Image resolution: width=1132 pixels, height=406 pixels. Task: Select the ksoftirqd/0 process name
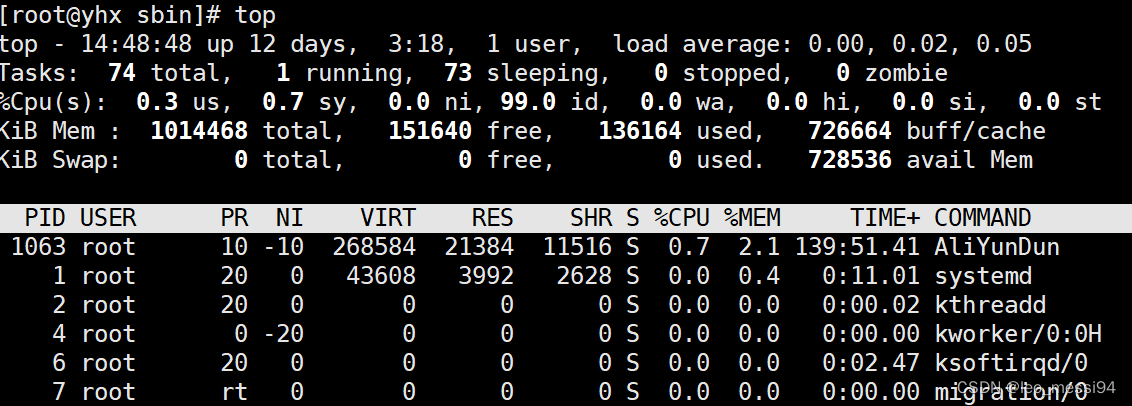tap(1011, 363)
